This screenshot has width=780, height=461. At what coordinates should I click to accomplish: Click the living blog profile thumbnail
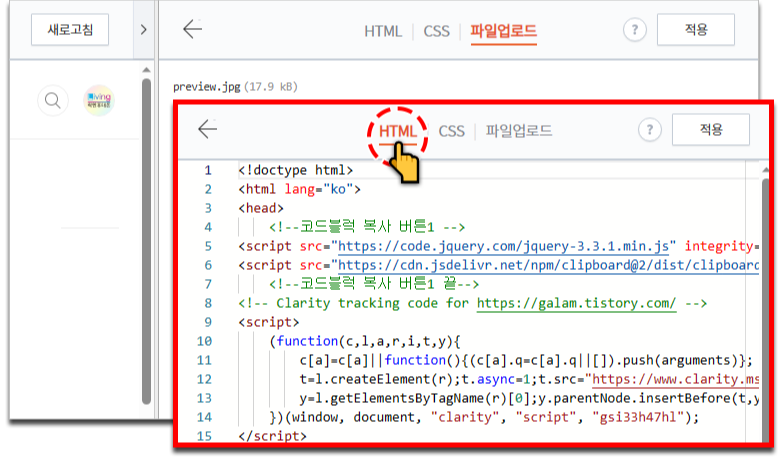pyautogui.click(x=99, y=100)
